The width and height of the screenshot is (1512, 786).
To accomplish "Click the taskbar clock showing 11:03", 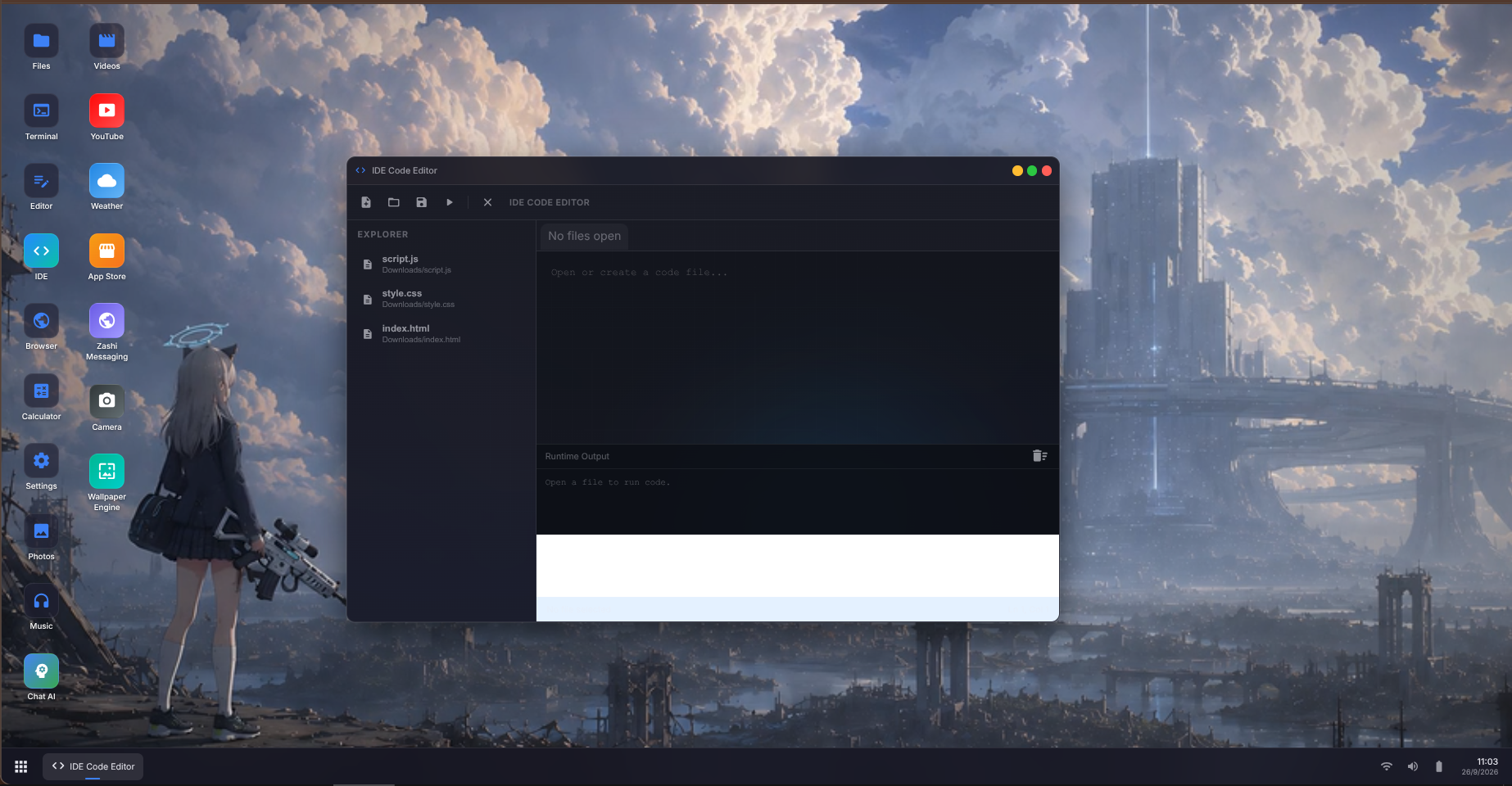I will [1480, 766].
